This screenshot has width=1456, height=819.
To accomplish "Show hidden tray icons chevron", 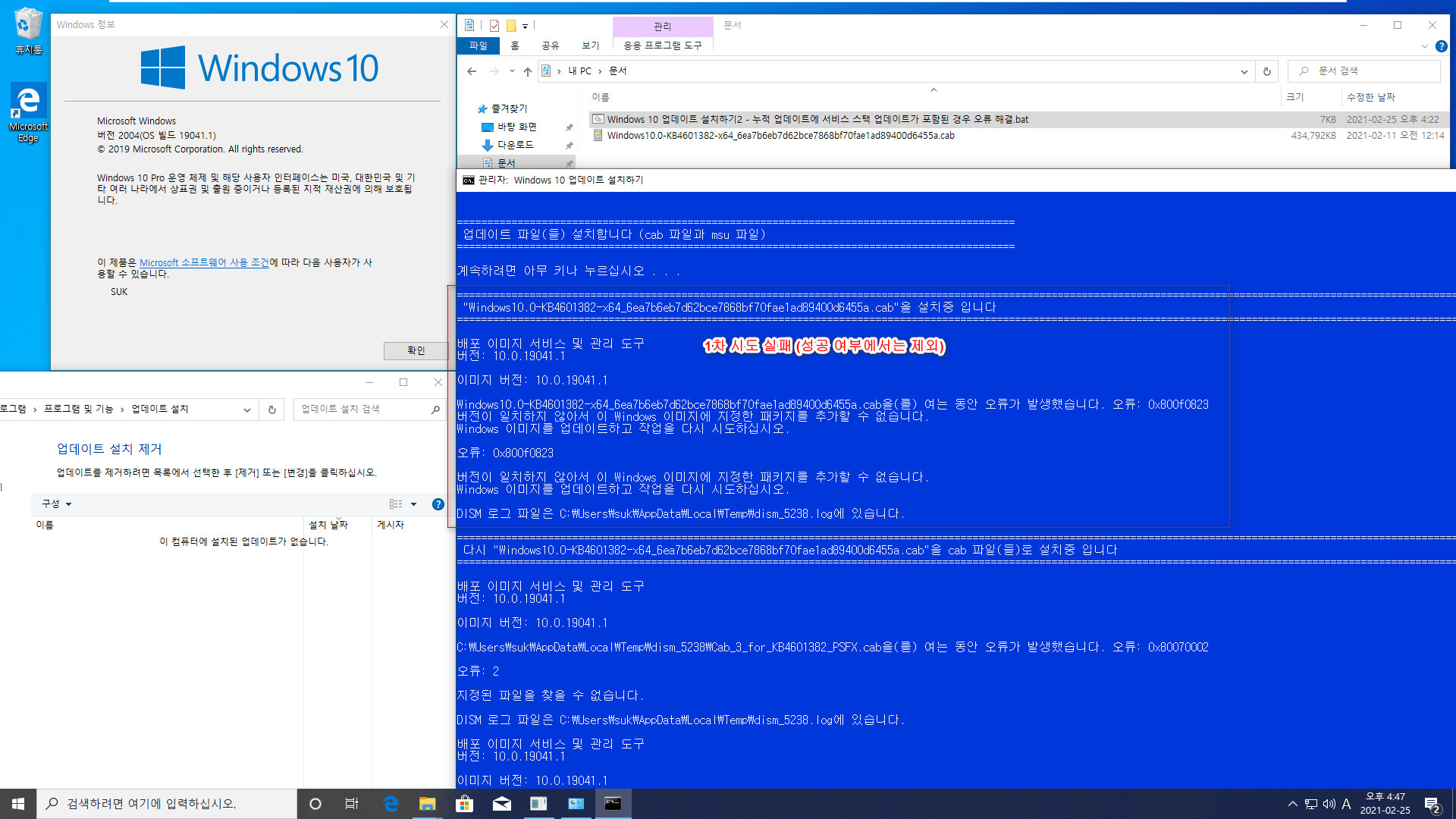I will (1292, 804).
